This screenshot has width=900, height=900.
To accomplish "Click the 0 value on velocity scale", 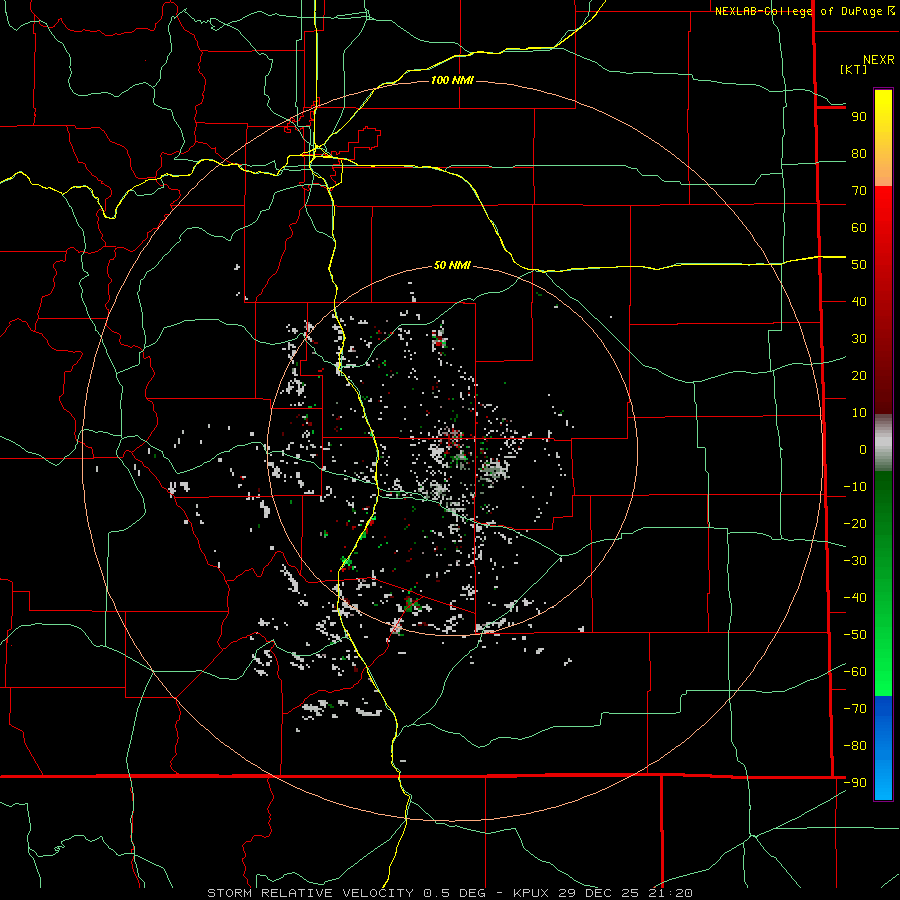I will (x=863, y=450).
